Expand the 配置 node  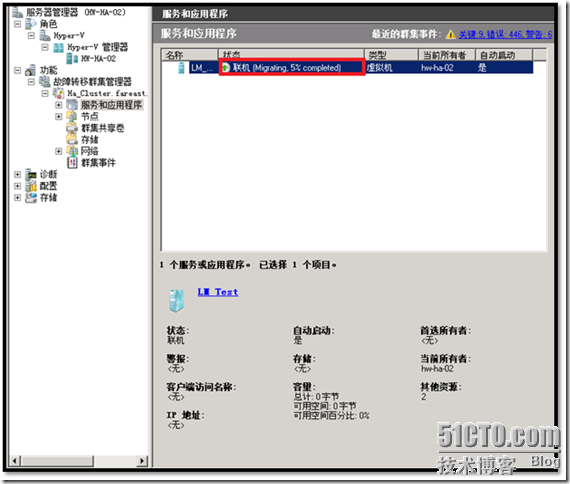[17, 186]
